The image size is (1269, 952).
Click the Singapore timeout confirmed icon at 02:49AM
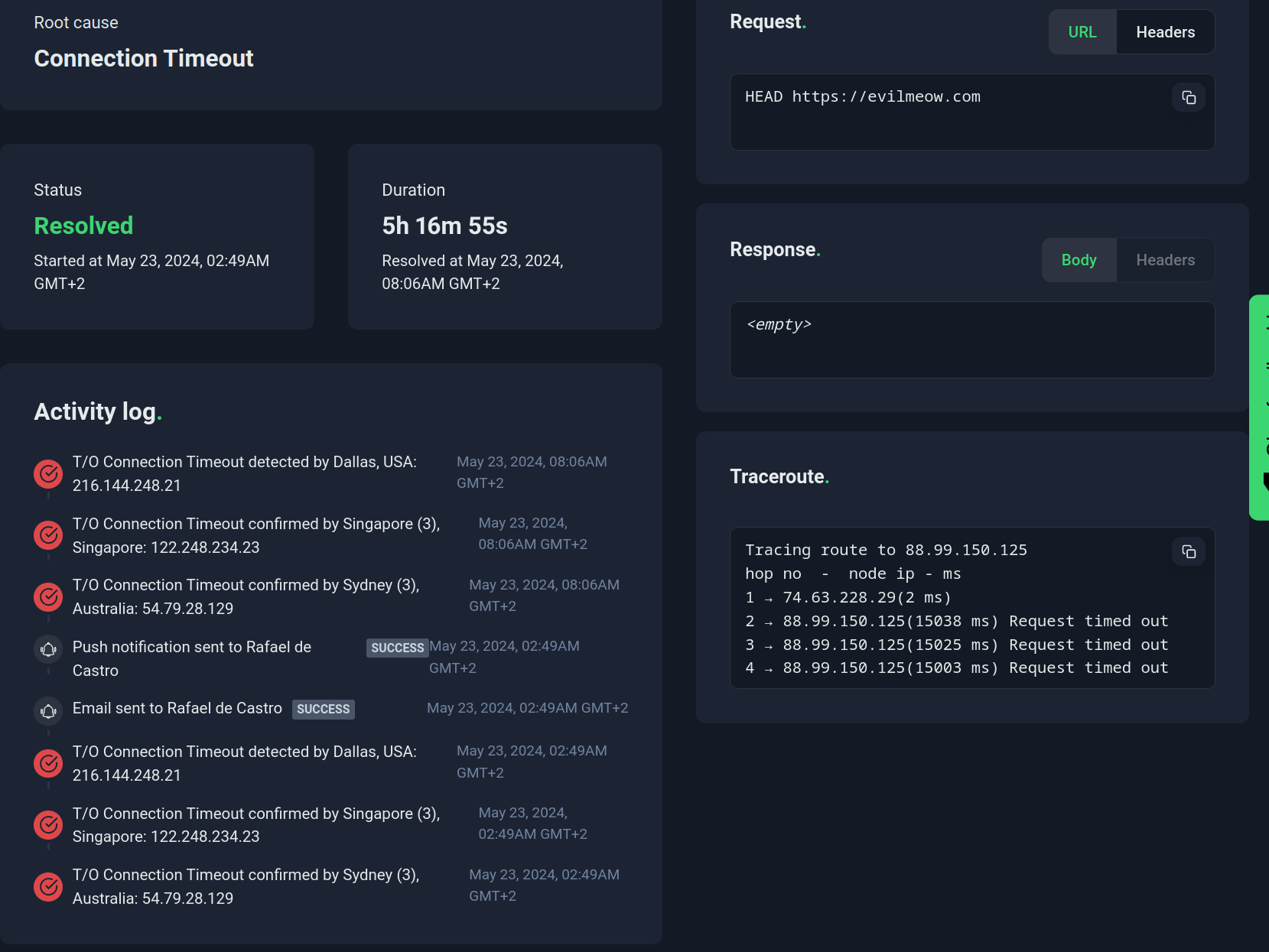point(48,825)
